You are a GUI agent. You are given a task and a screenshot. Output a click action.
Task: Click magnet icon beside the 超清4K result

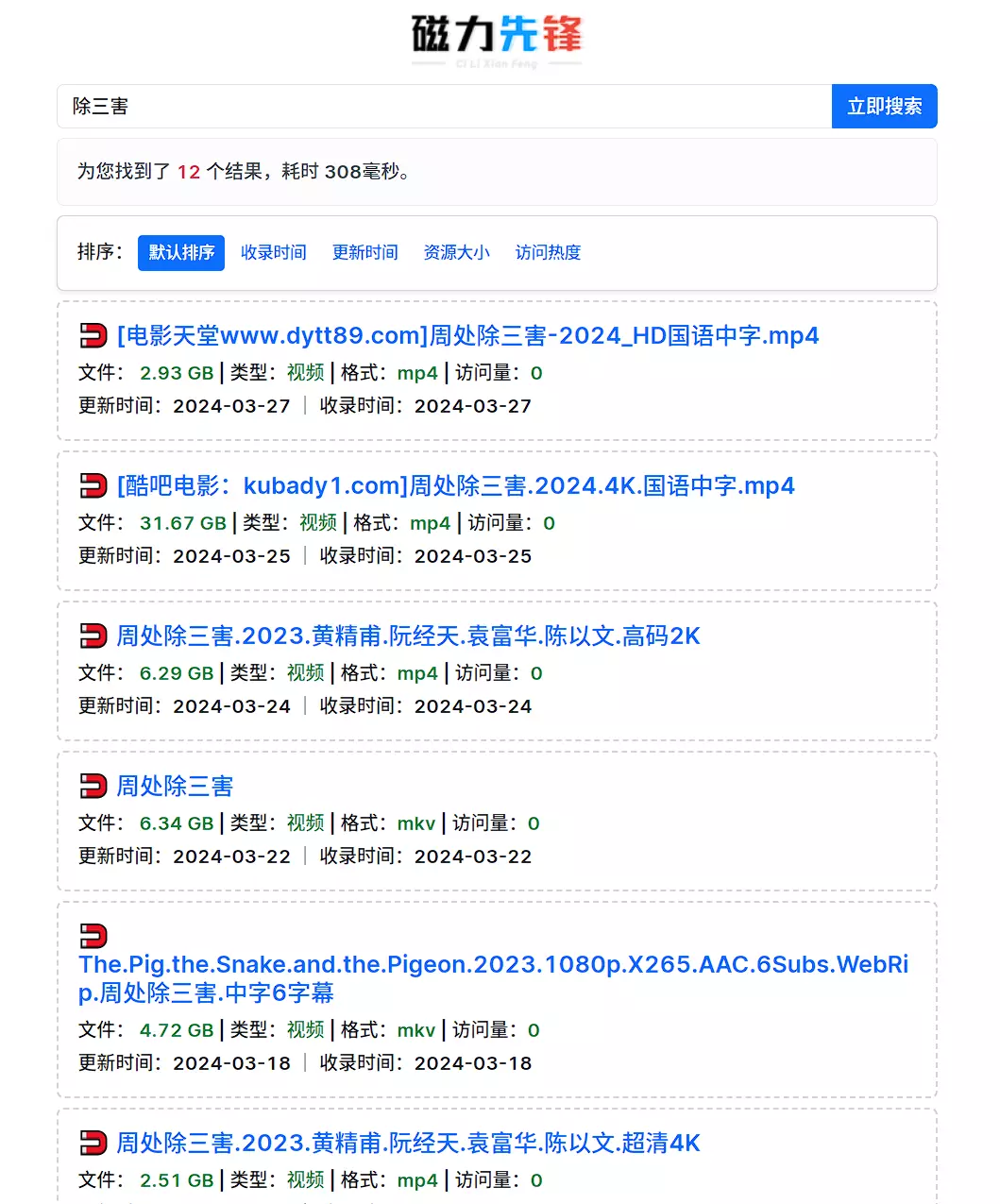pos(93,1144)
